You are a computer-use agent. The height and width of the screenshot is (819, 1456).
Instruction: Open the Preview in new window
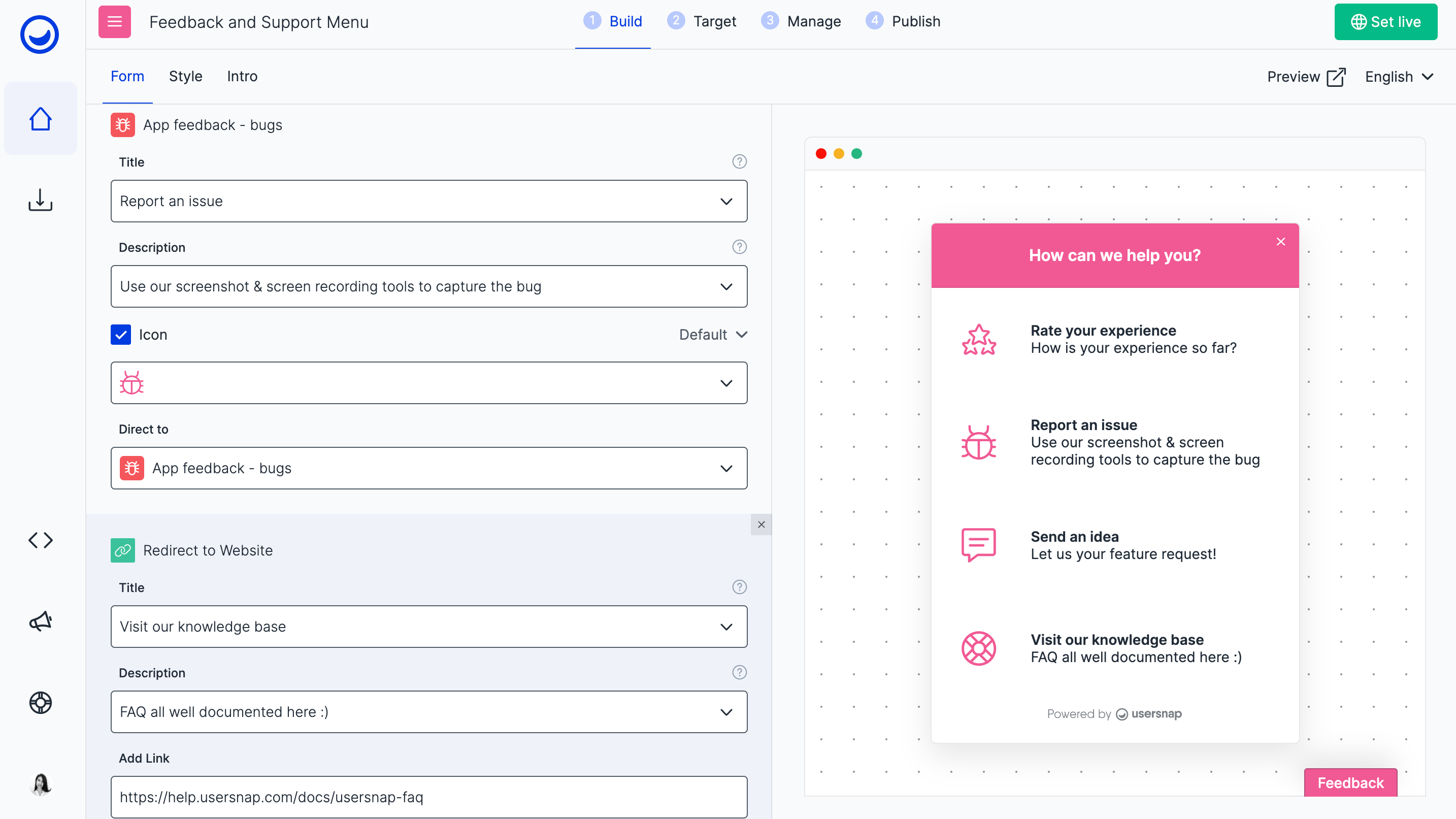(x=1306, y=77)
